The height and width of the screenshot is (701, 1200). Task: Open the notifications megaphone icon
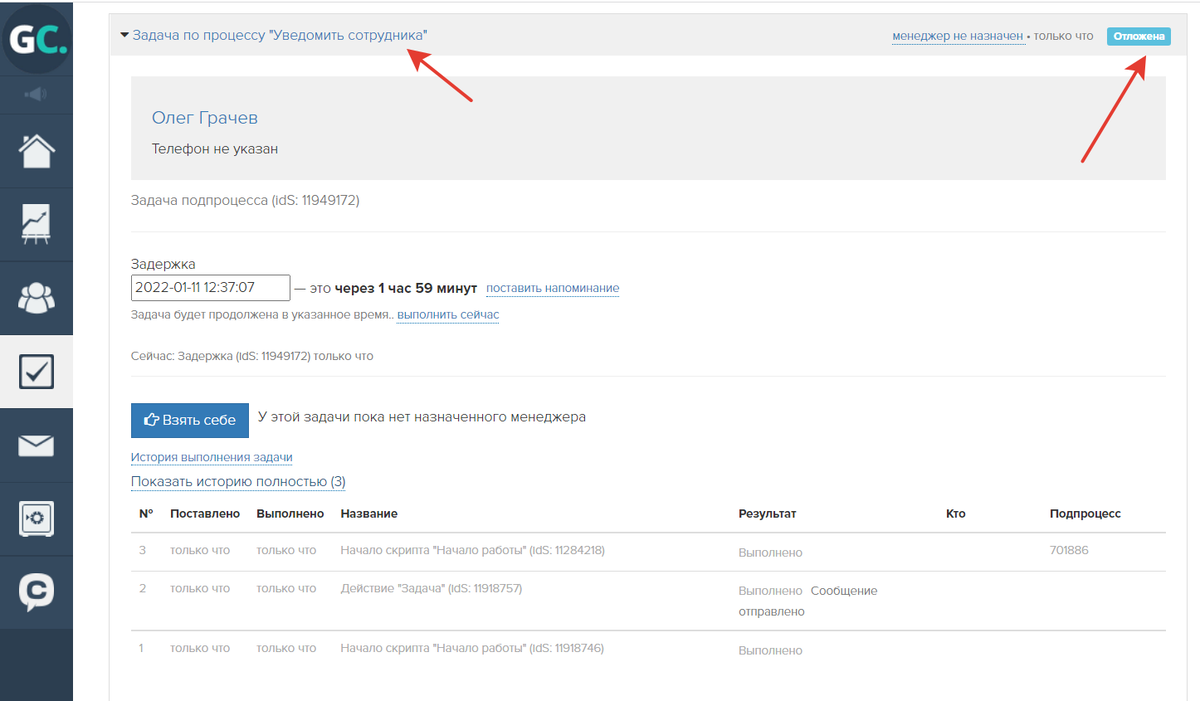tap(36, 94)
